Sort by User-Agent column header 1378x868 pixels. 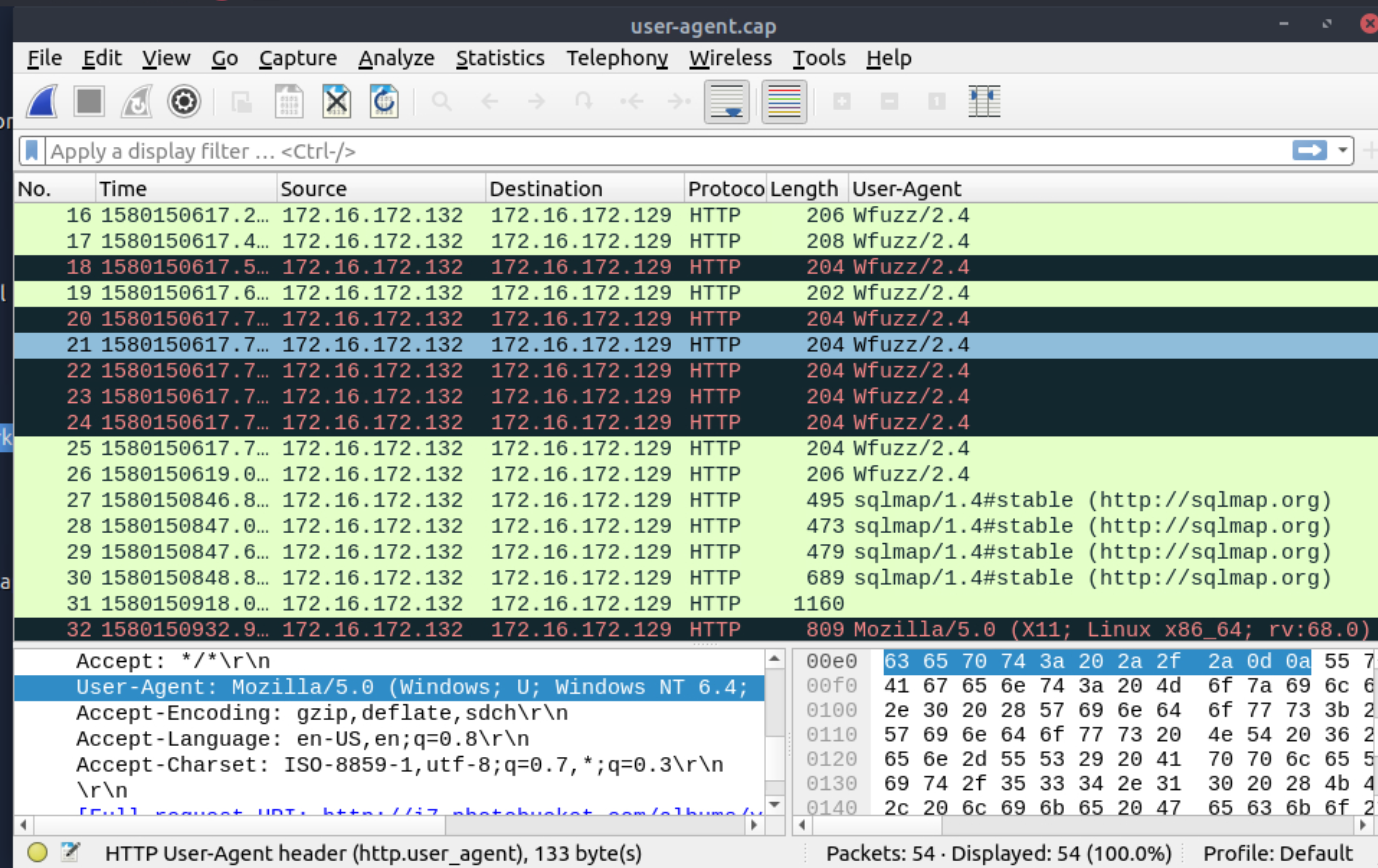(1113, 188)
